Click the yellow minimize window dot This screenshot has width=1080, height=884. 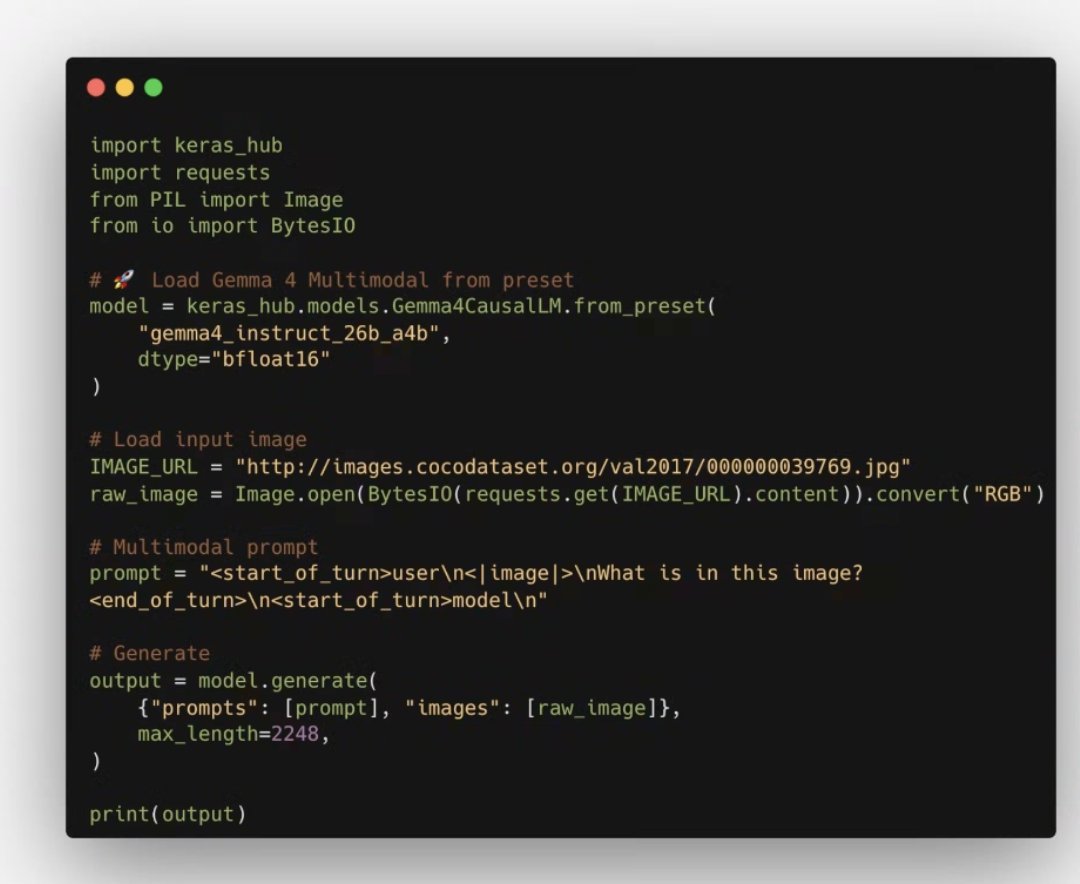click(x=124, y=88)
